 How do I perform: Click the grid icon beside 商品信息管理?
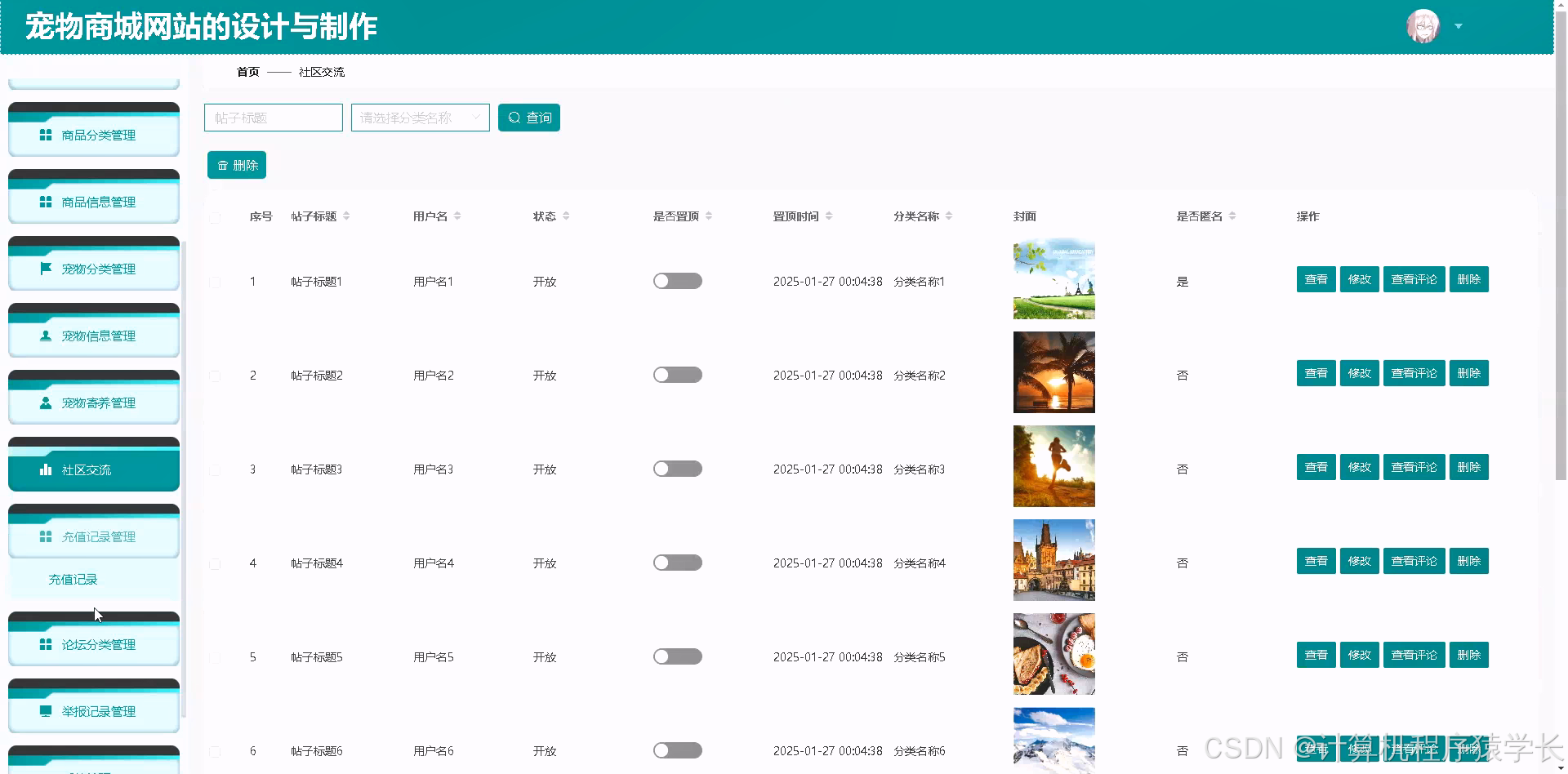click(x=46, y=202)
